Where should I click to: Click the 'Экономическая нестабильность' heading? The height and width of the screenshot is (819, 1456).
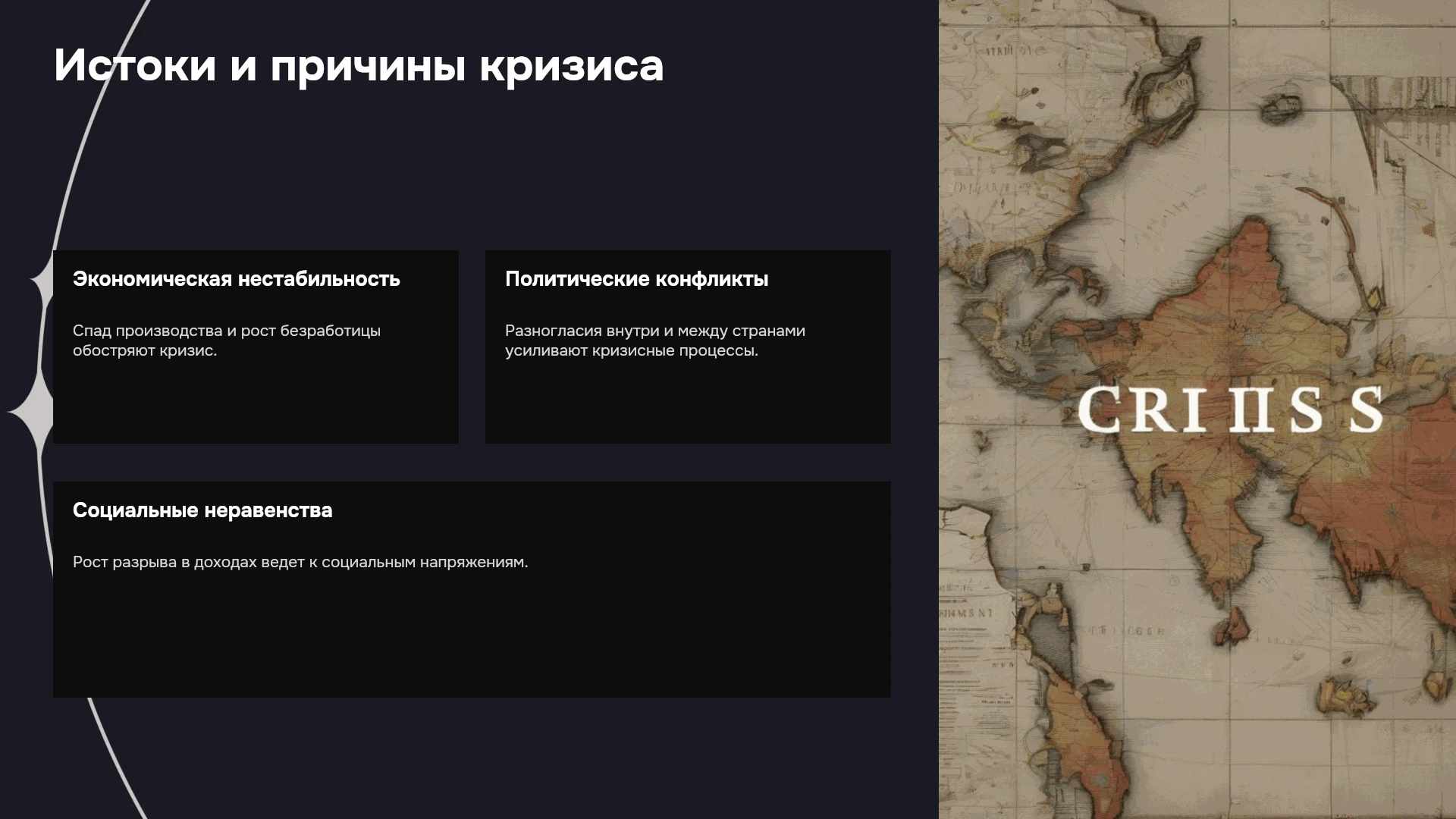pyautogui.click(x=237, y=279)
